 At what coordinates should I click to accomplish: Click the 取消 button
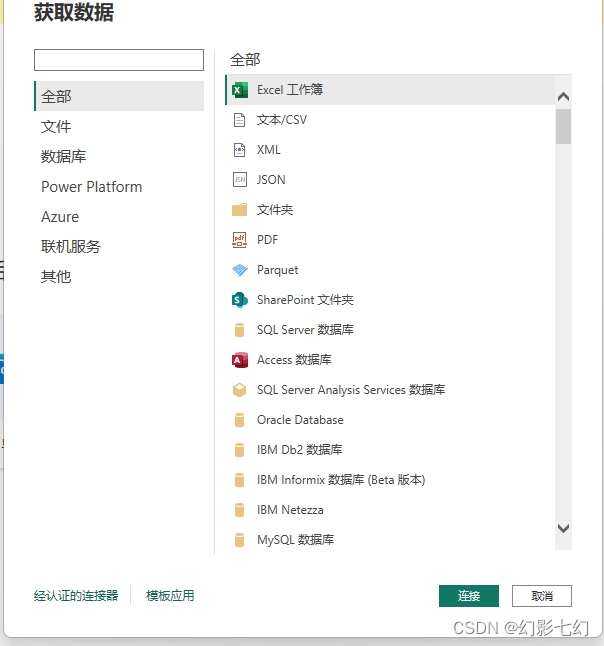(542, 596)
